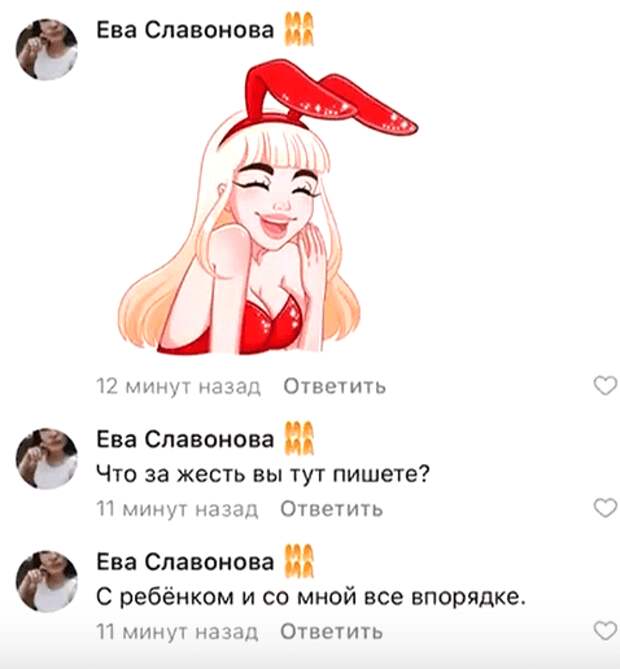Open the avatar beside the bunny sticker comment

(x=47, y=49)
